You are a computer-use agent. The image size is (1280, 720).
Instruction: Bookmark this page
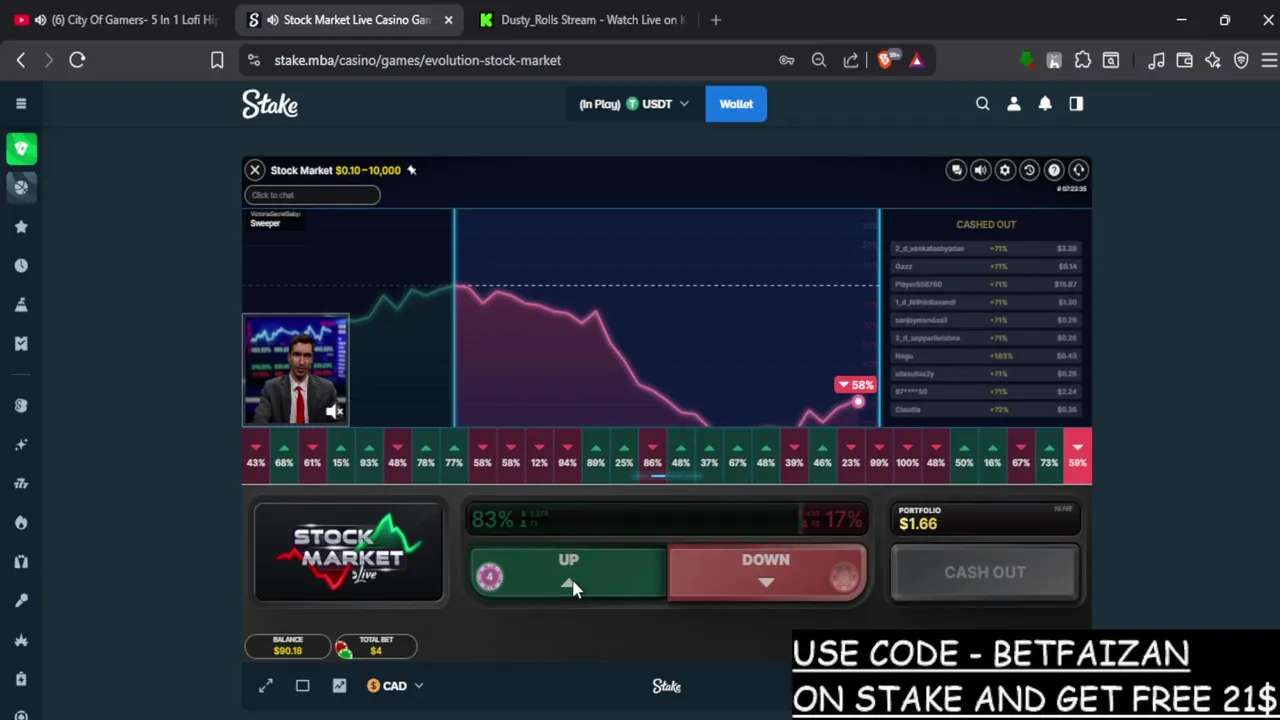pos(216,60)
